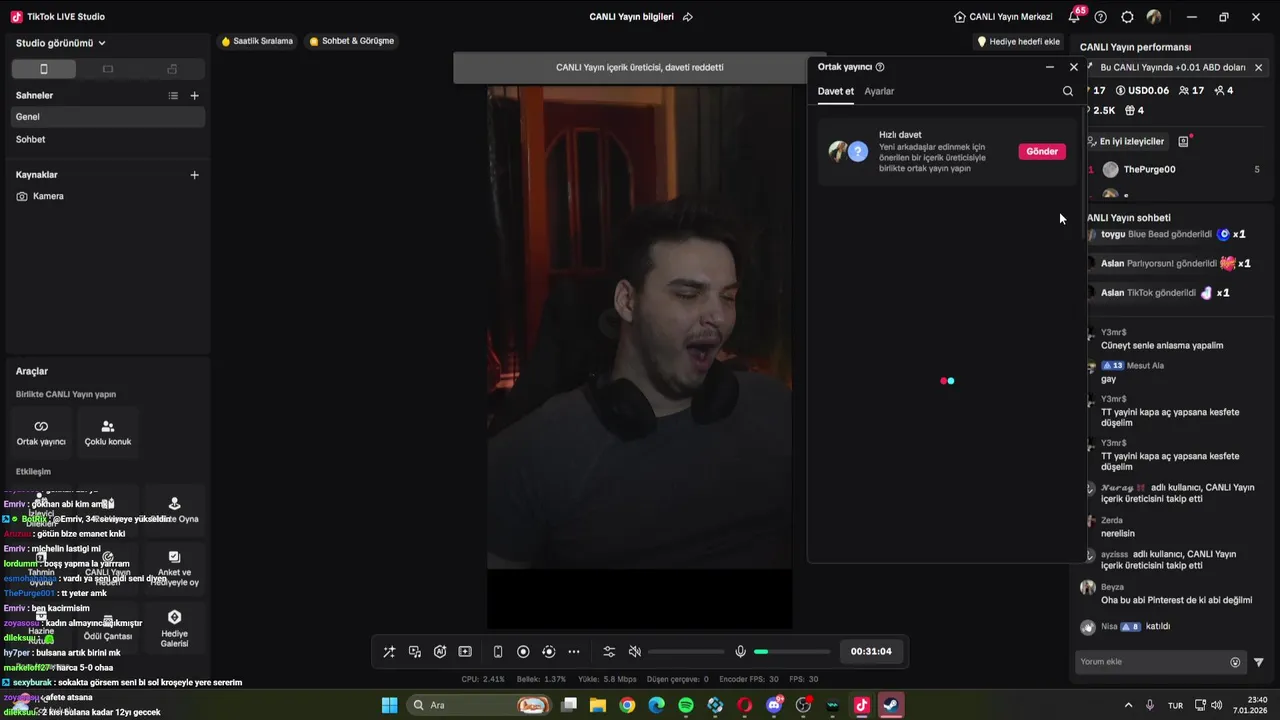Show hidden system tray icons
The image size is (1280, 720).
click(1128, 705)
